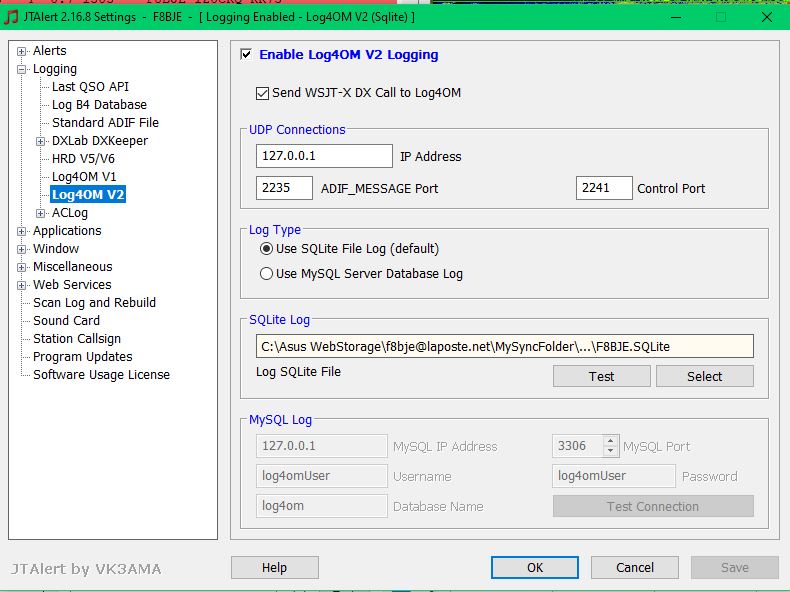Open Scan Log and Rebuild page

point(94,303)
